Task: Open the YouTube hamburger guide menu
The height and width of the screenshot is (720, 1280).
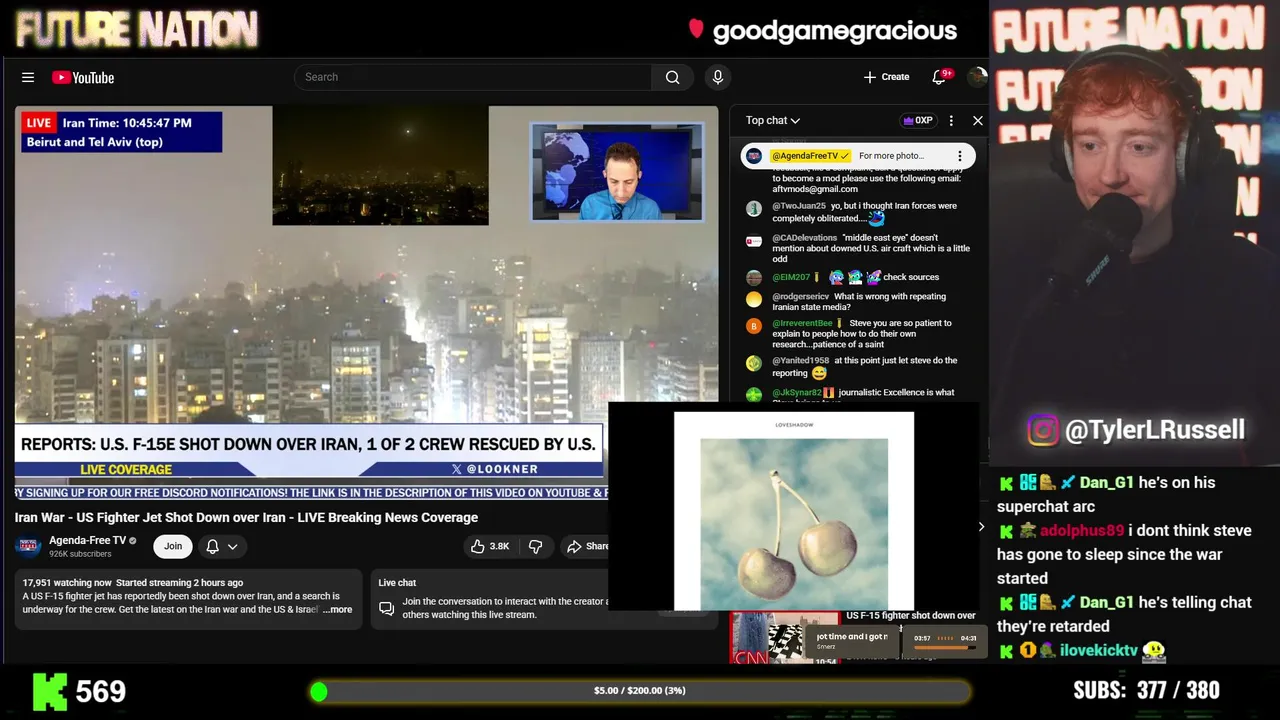Action: coord(28,77)
